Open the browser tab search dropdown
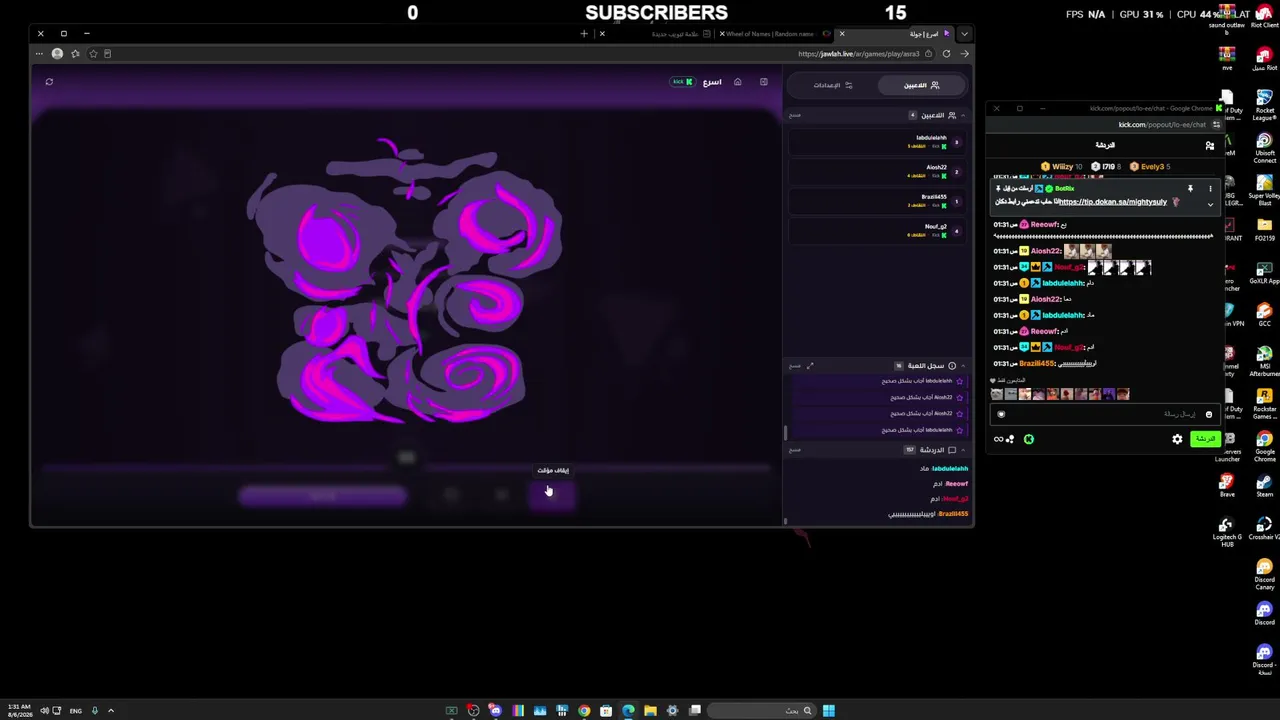The height and width of the screenshot is (720, 1280). (964, 34)
